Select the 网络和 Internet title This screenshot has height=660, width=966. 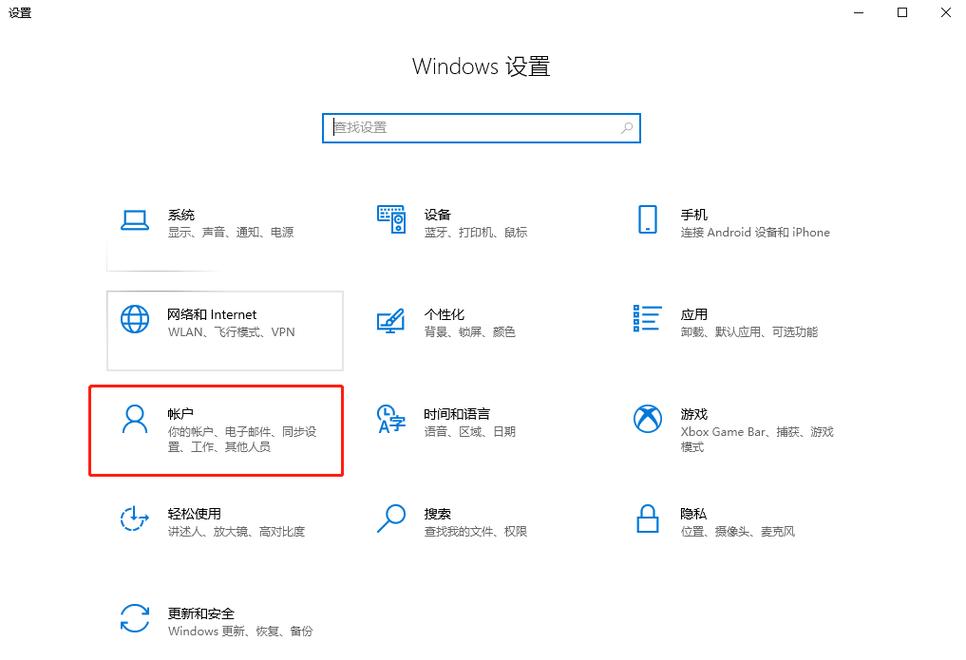212,314
